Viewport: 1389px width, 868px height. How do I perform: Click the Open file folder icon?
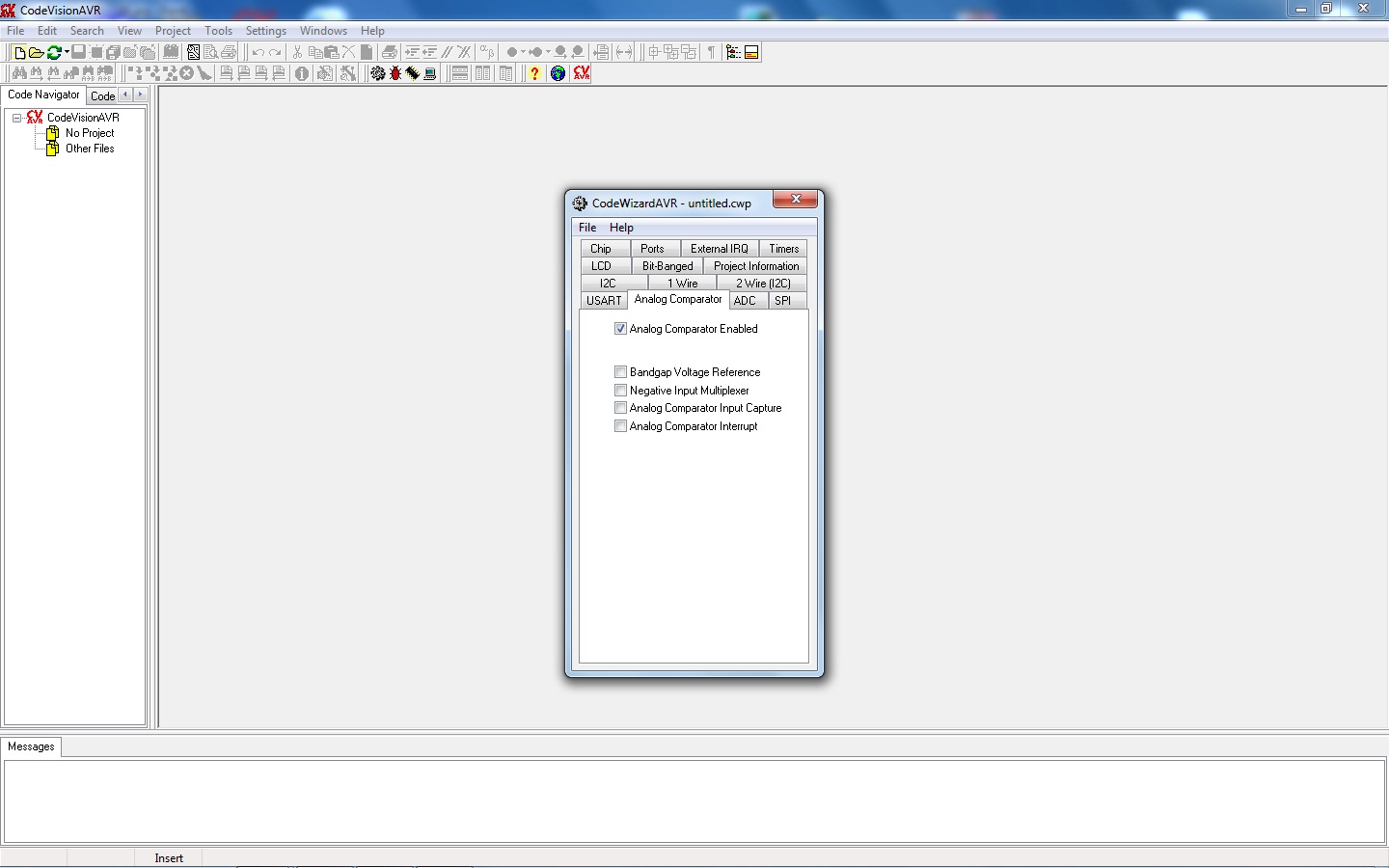(x=36, y=52)
